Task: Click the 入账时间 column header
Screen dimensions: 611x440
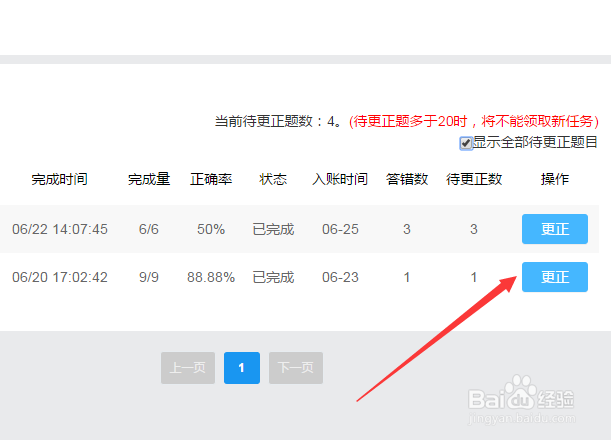Action: tap(340, 179)
